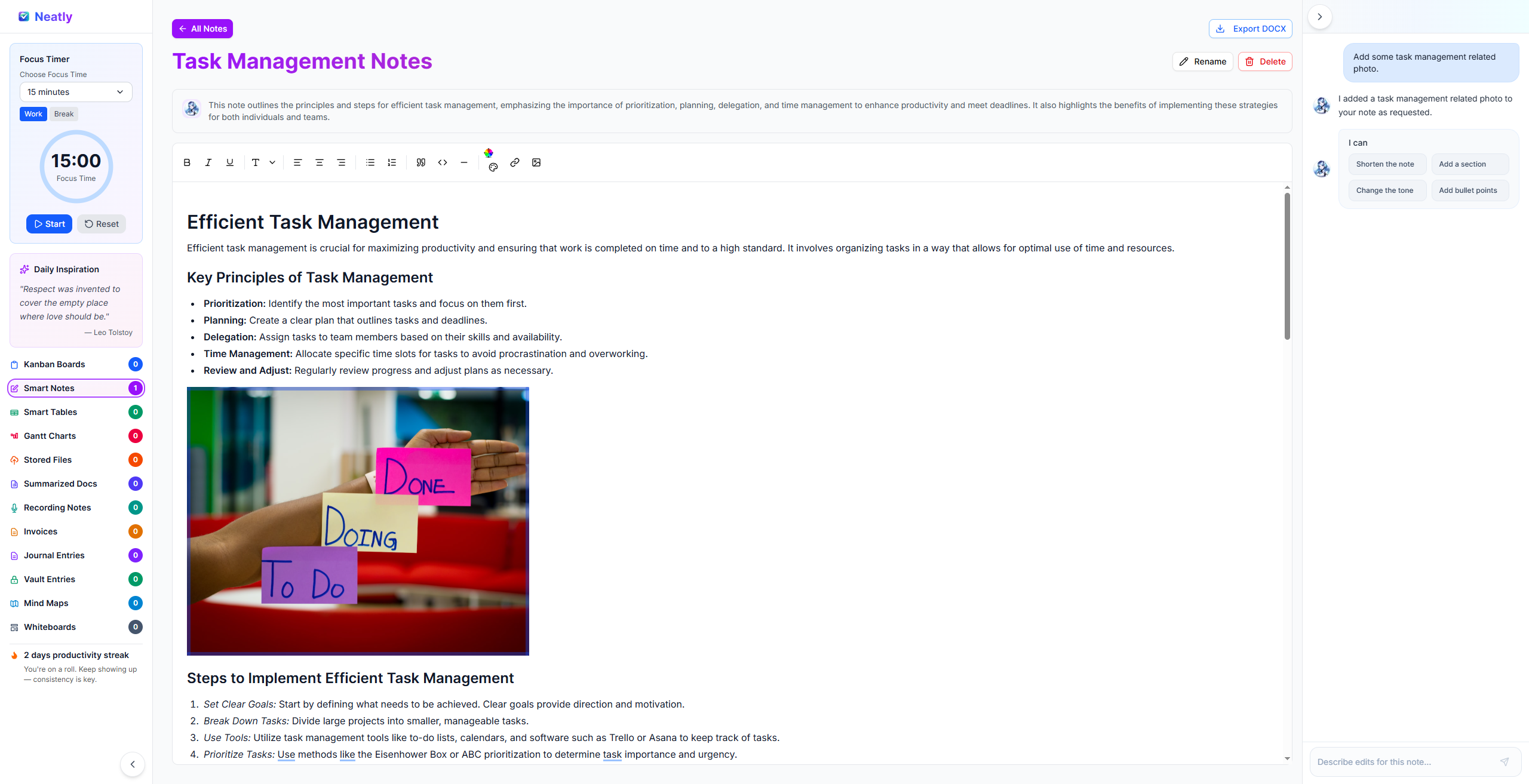Click the blockquote icon
Image resolution: width=1529 pixels, height=784 pixels.
point(421,162)
